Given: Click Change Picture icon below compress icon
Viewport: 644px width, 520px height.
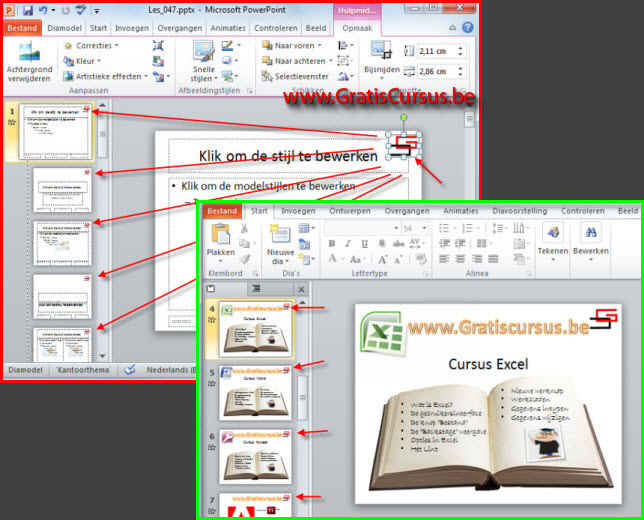Looking at the screenshot, I should tap(158, 61).
